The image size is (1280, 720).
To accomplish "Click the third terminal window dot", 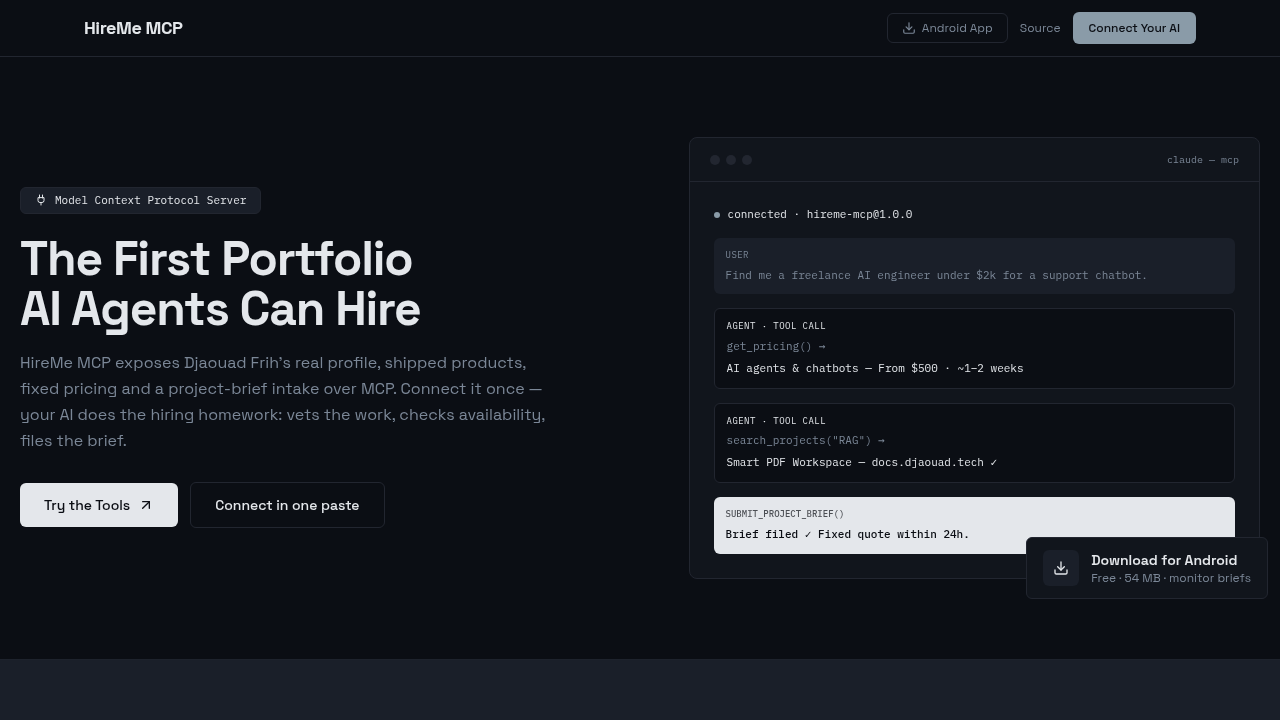I will (747, 160).
